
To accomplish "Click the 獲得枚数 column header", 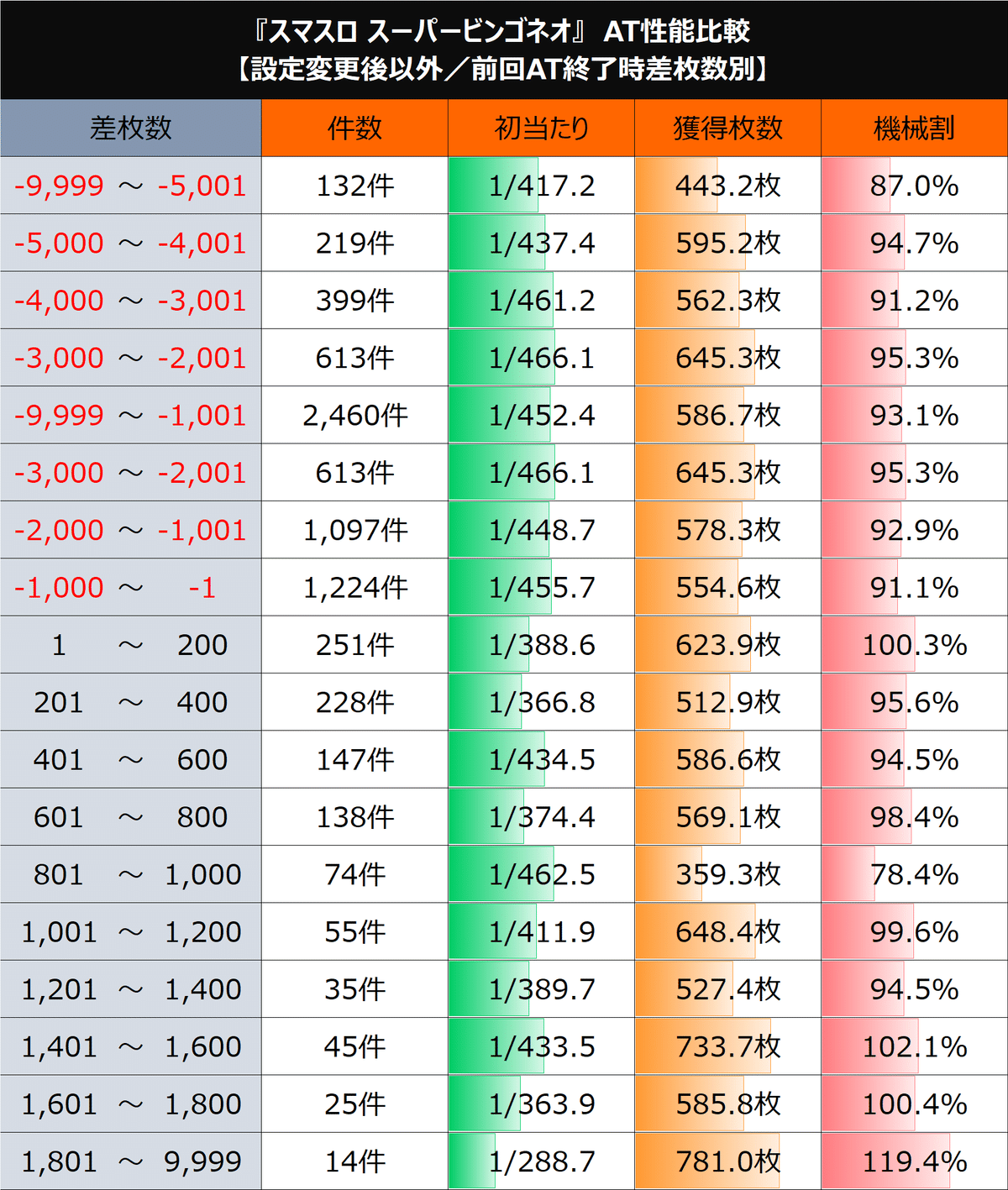I will pyautogui.click(x=727, y=128).
